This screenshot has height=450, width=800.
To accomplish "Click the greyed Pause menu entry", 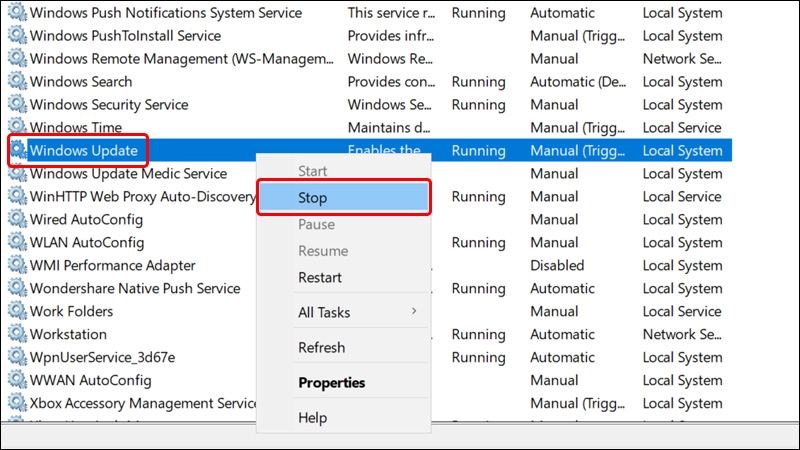I will 344,224.
